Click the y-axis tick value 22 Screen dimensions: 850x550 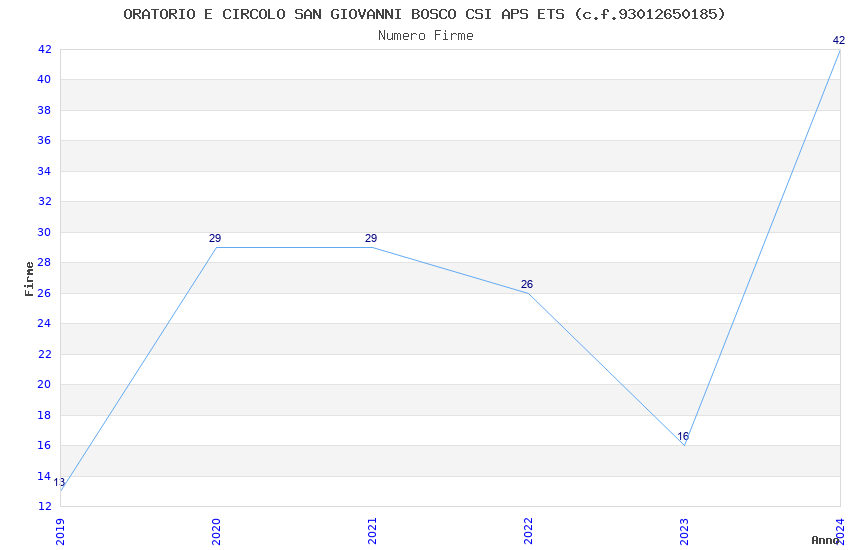[44, 354]
